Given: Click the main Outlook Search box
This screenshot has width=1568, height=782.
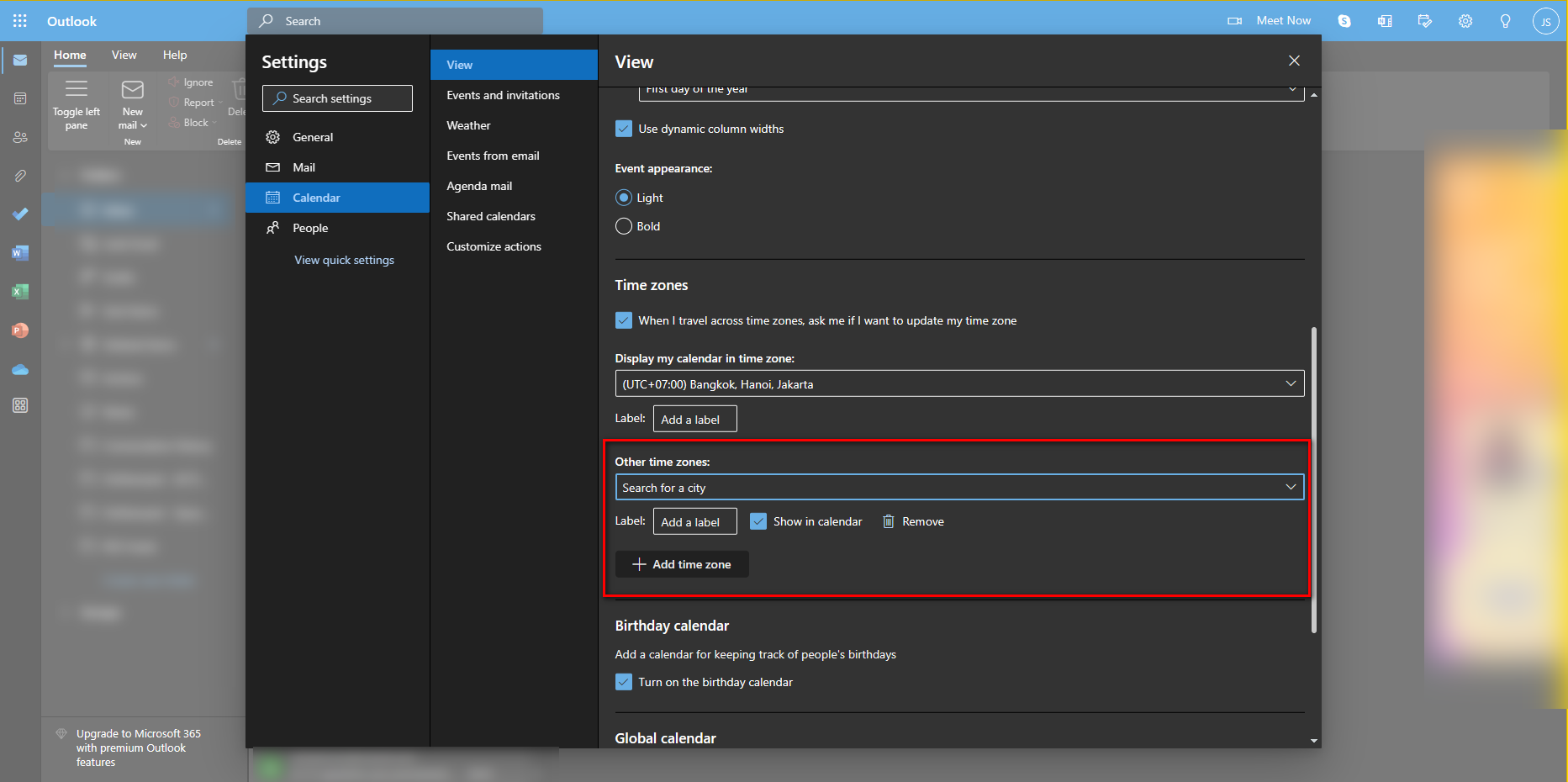Looking at the screenshot, I should [395, 21].
